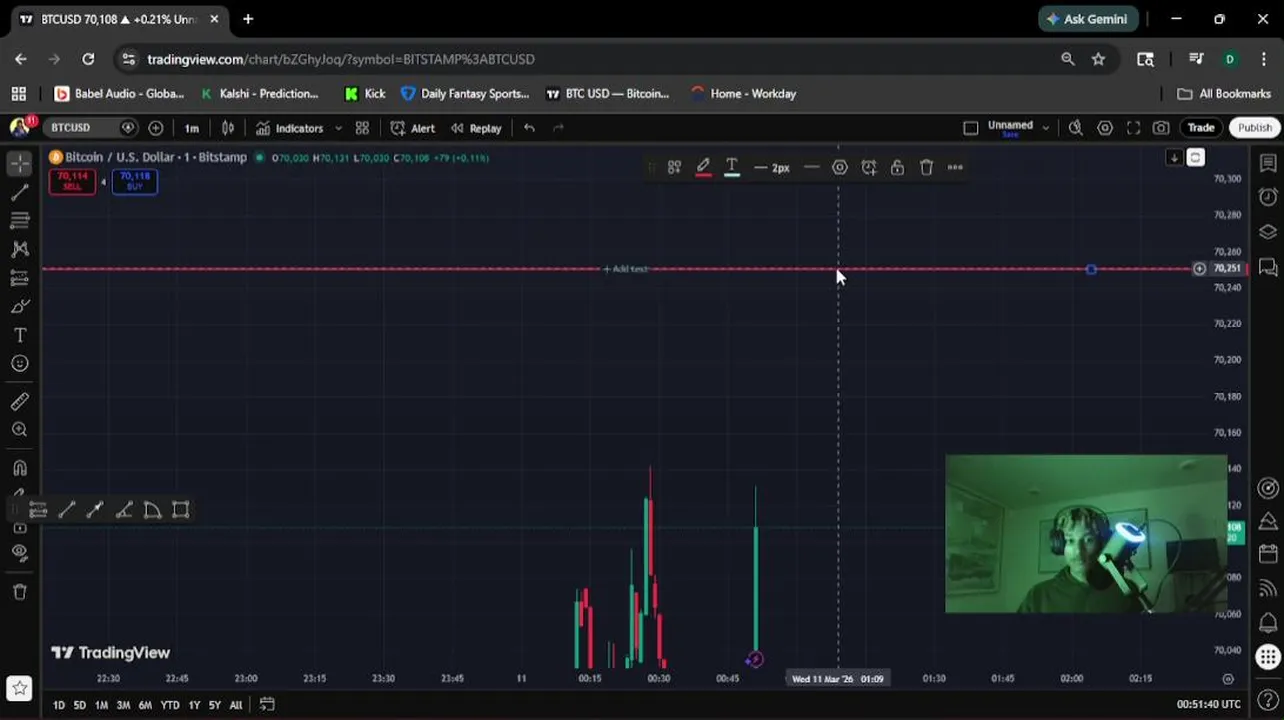Open the quick search icon

(1076, 128)
